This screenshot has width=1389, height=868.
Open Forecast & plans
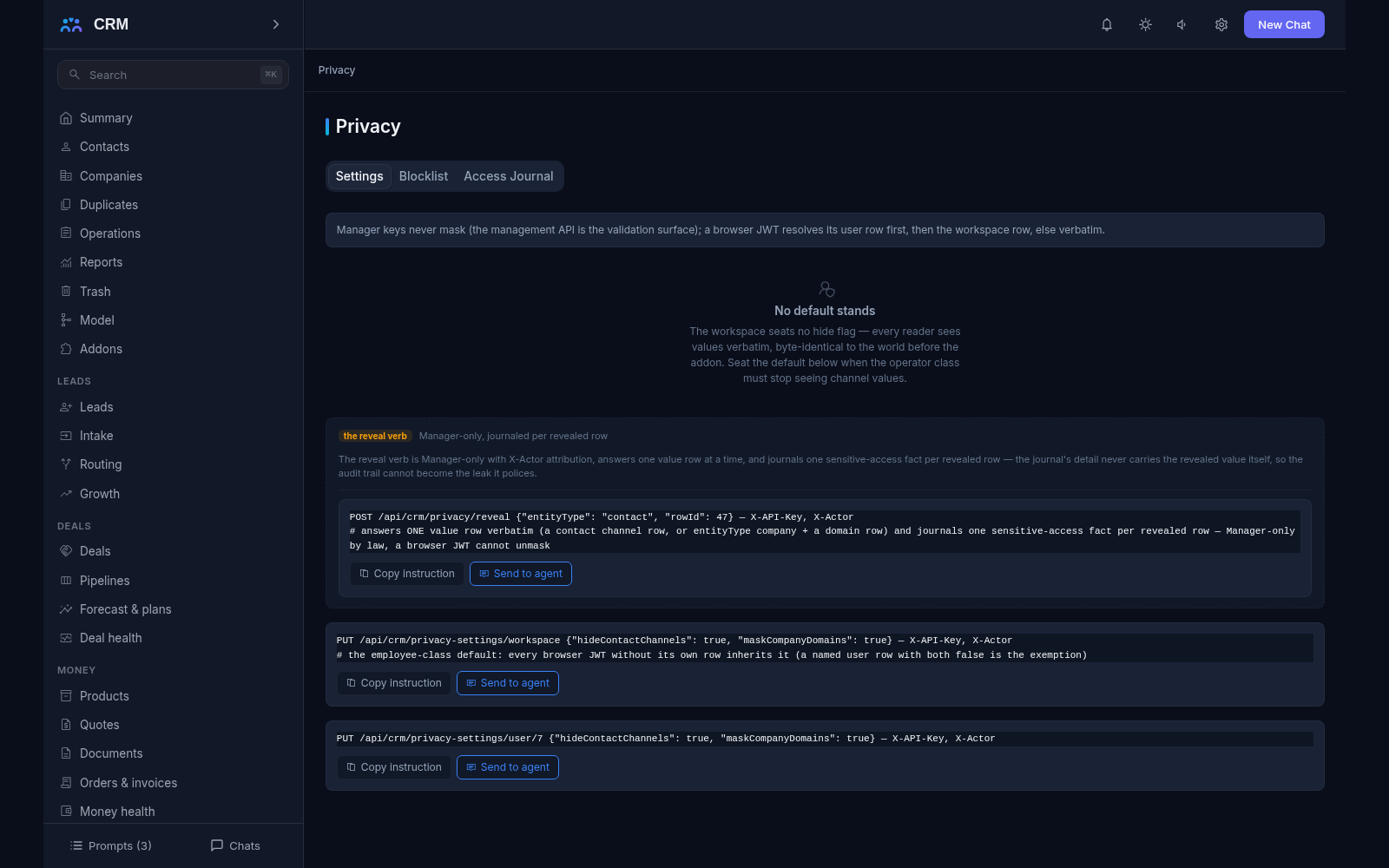[173, 609]
